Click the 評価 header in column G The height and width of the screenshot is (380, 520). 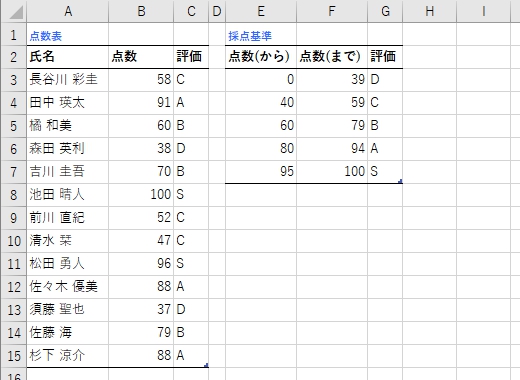pyautogui.click(x=385, y=57)
